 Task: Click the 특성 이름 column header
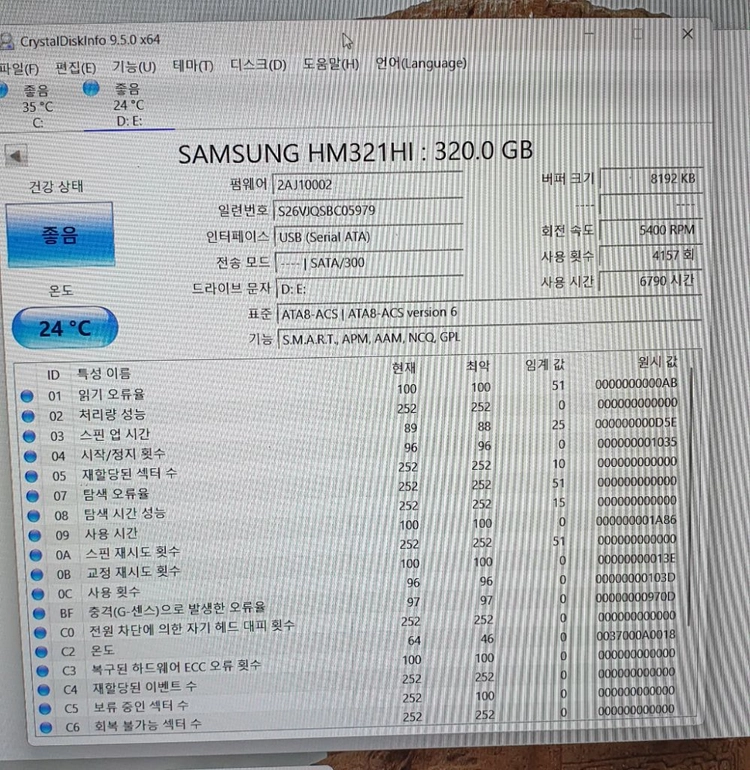(x=104, y=373)
